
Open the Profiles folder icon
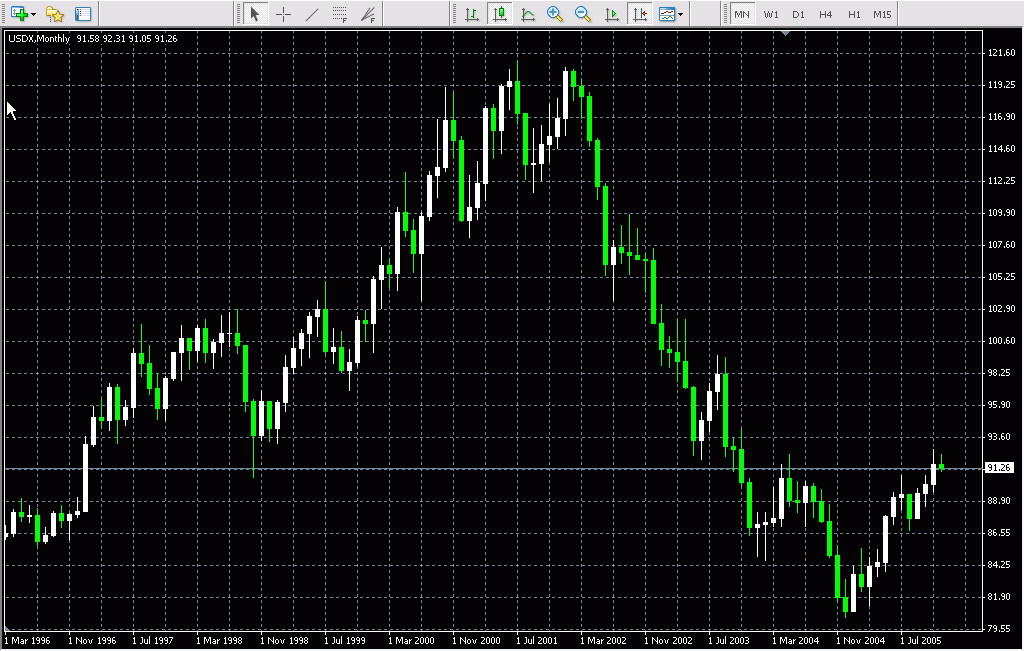point(55,14)
